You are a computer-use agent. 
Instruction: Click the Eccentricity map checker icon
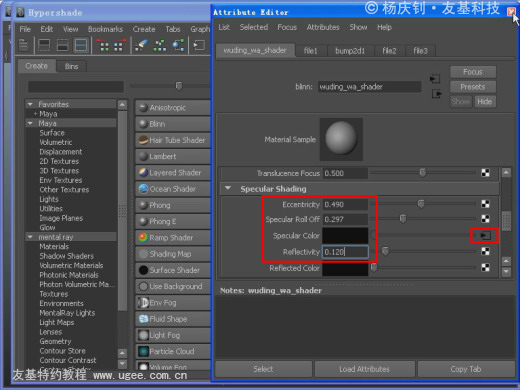(485, 204)
